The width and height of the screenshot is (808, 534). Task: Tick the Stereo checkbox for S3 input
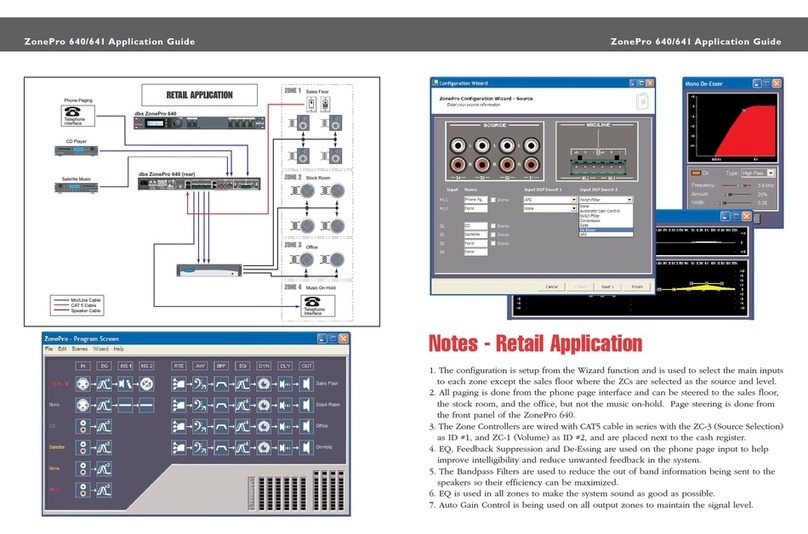(x=493, y=243)
